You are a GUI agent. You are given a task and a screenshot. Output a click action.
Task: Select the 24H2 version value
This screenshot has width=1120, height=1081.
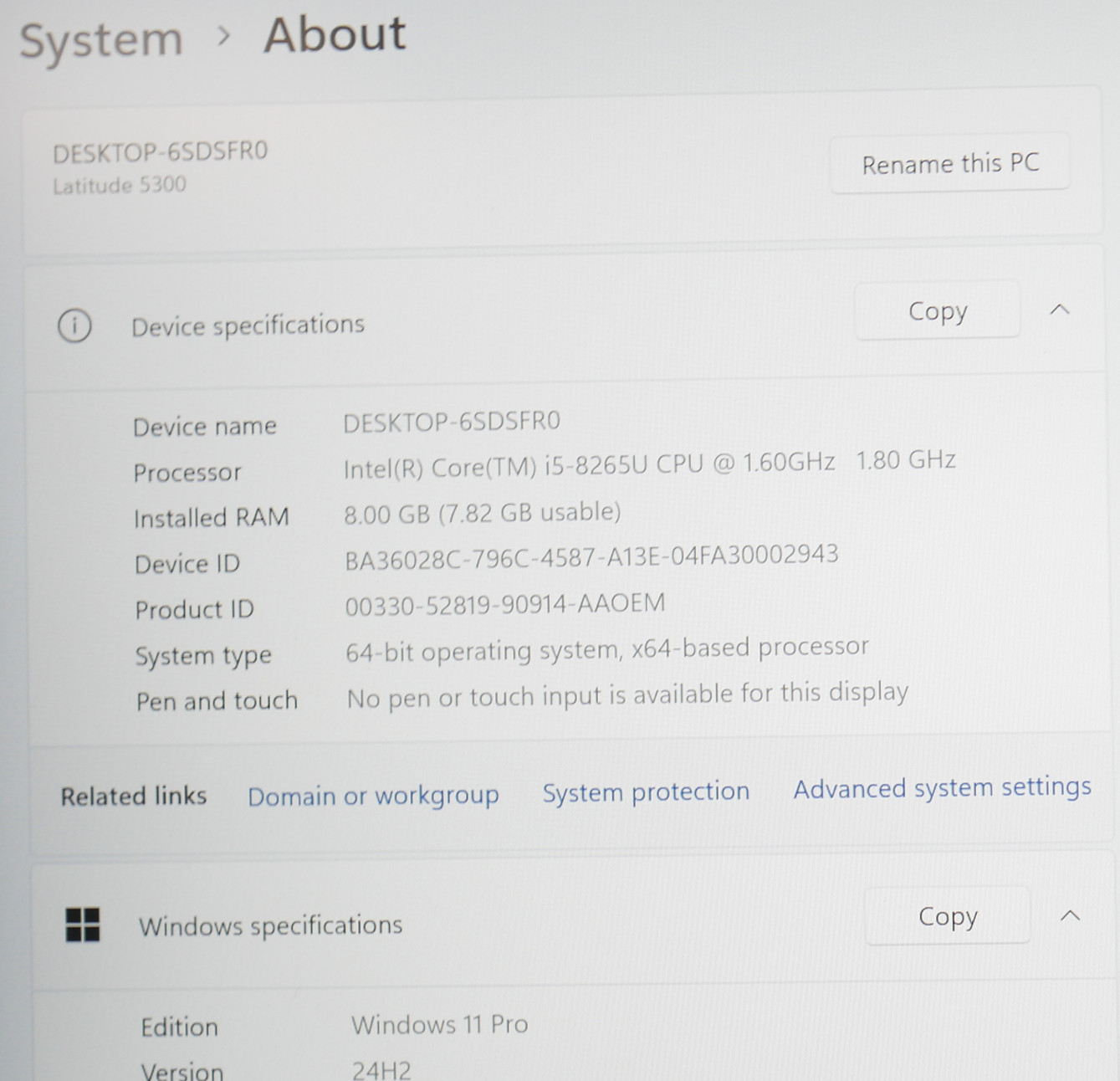coord(381,1070)
